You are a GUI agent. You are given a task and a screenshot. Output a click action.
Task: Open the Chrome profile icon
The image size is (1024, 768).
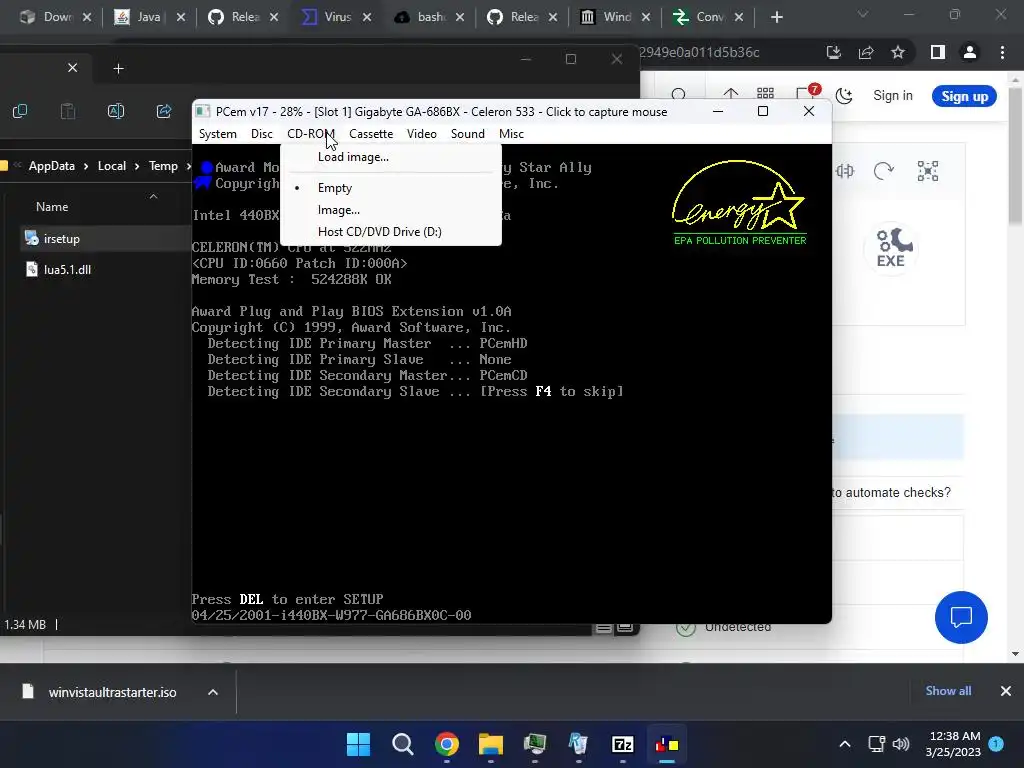970,52
